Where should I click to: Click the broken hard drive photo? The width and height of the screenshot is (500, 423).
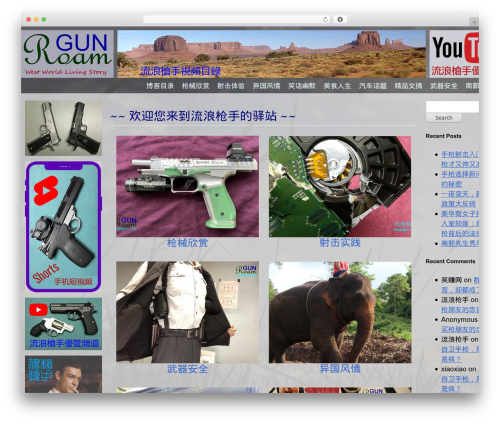[340, 186]
